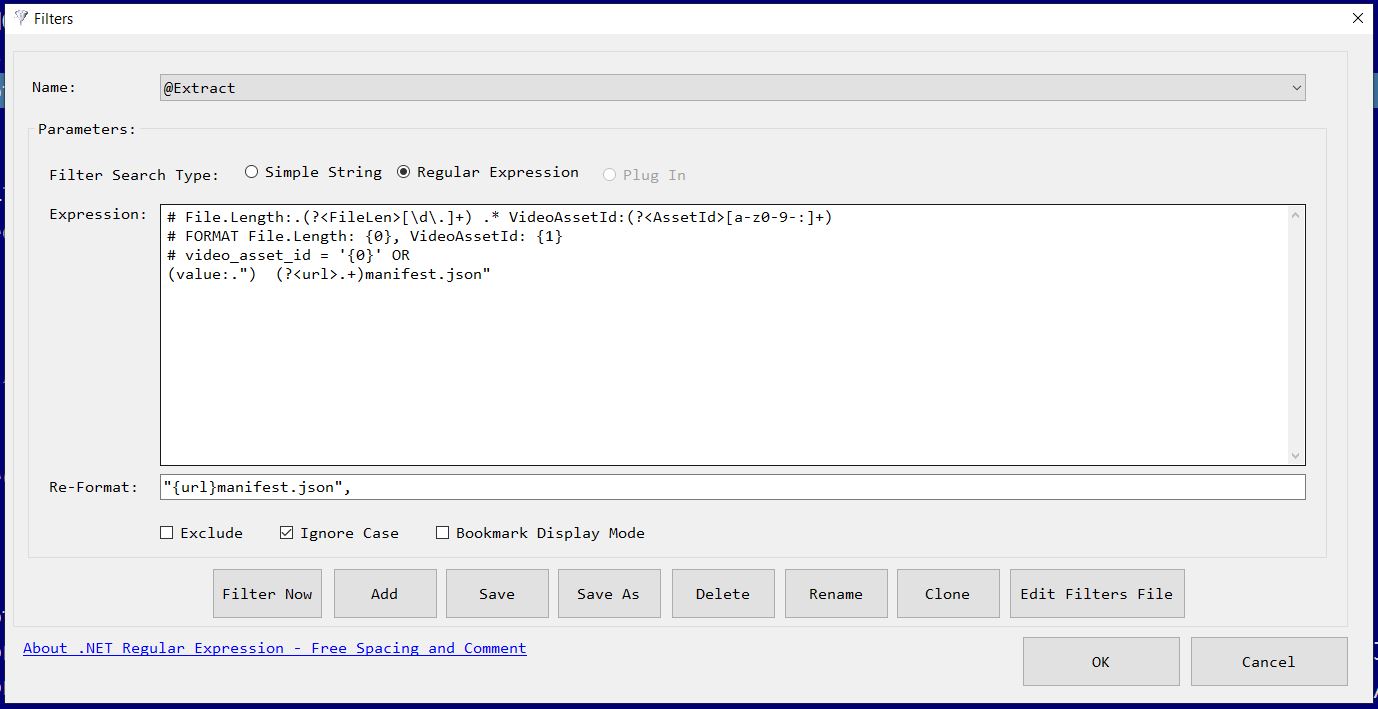Click the '# FORMAT File.Length' comment line

point(365,236)
